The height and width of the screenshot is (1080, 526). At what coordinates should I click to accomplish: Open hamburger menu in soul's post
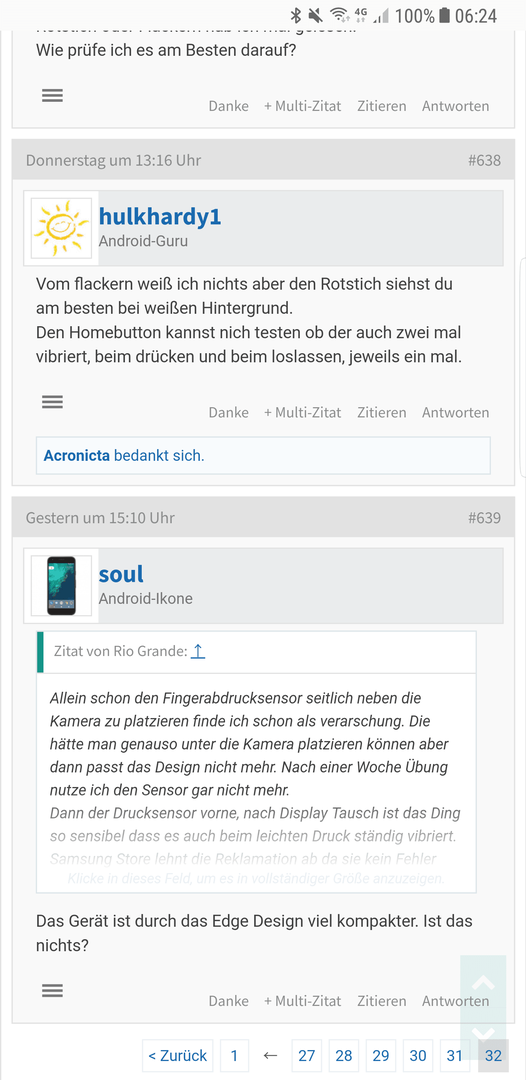pos(52,990)
